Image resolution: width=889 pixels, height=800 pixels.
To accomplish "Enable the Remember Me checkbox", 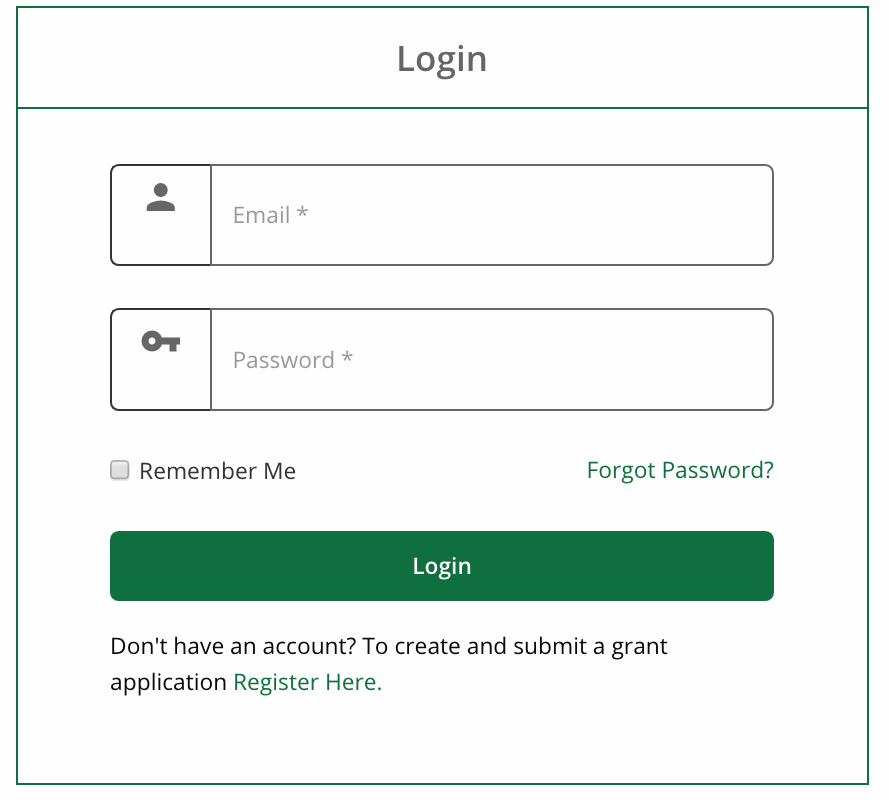I will (x=120, y=470).
